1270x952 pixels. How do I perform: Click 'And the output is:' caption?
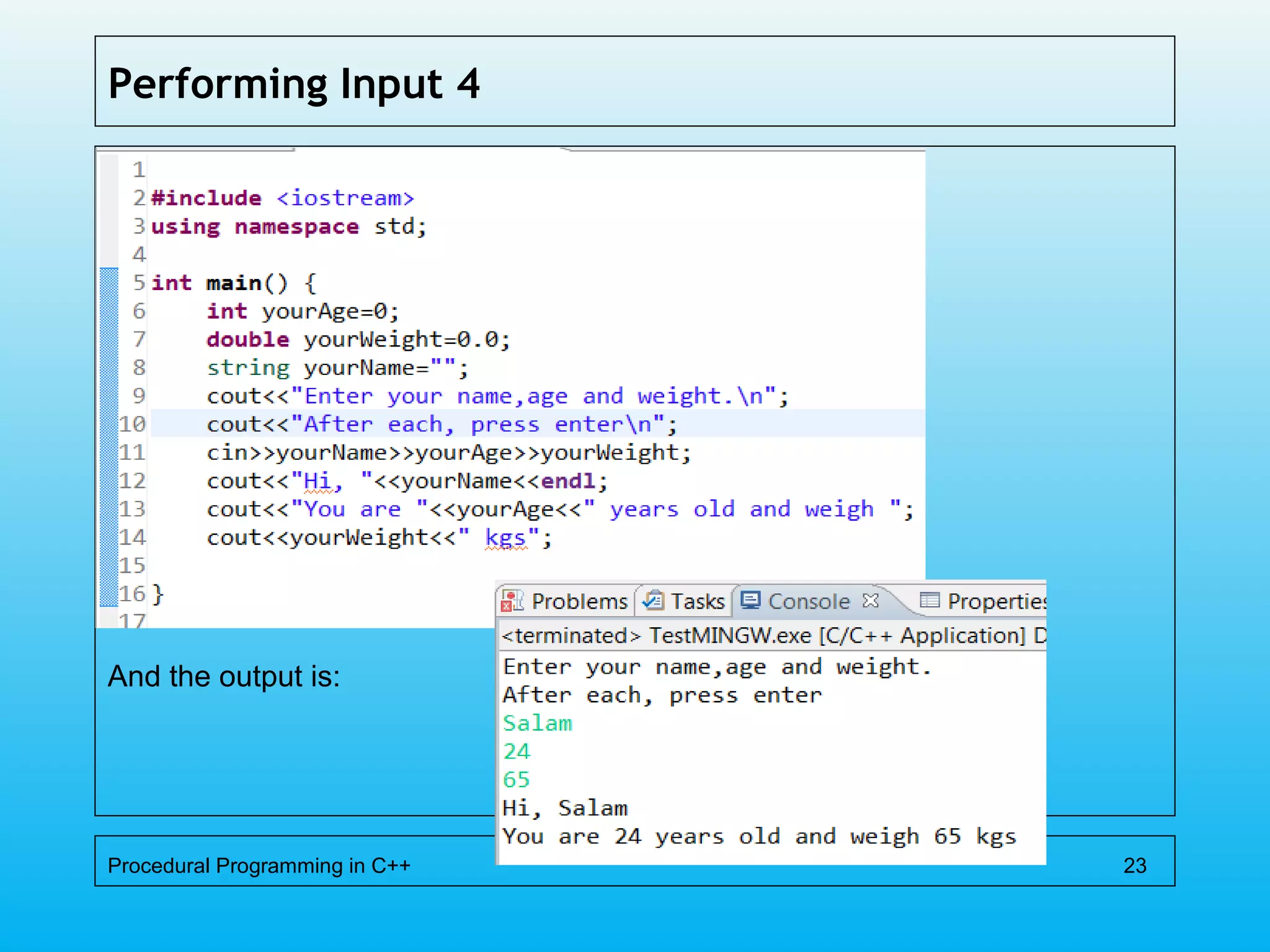[224, 676]
